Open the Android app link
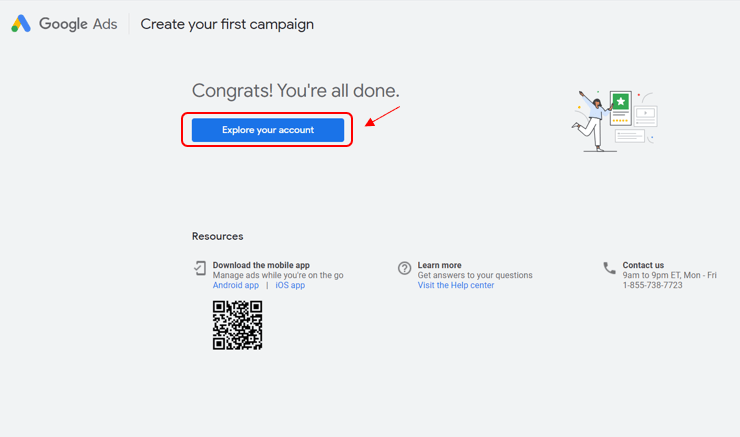The width and height of the screenshot is (740, 437). [235, 286]
